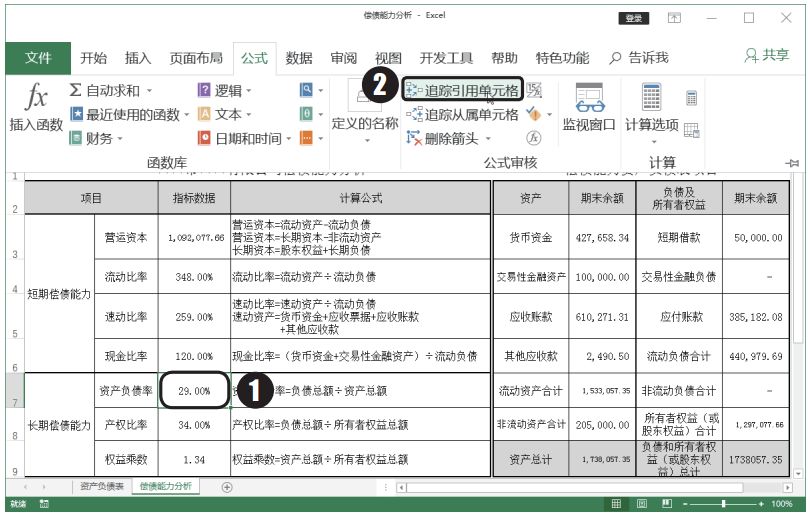The height and width of the screenshot is (519, 810).
Task: Open the Logical (逻辑) functions icon
Action: 204,90
